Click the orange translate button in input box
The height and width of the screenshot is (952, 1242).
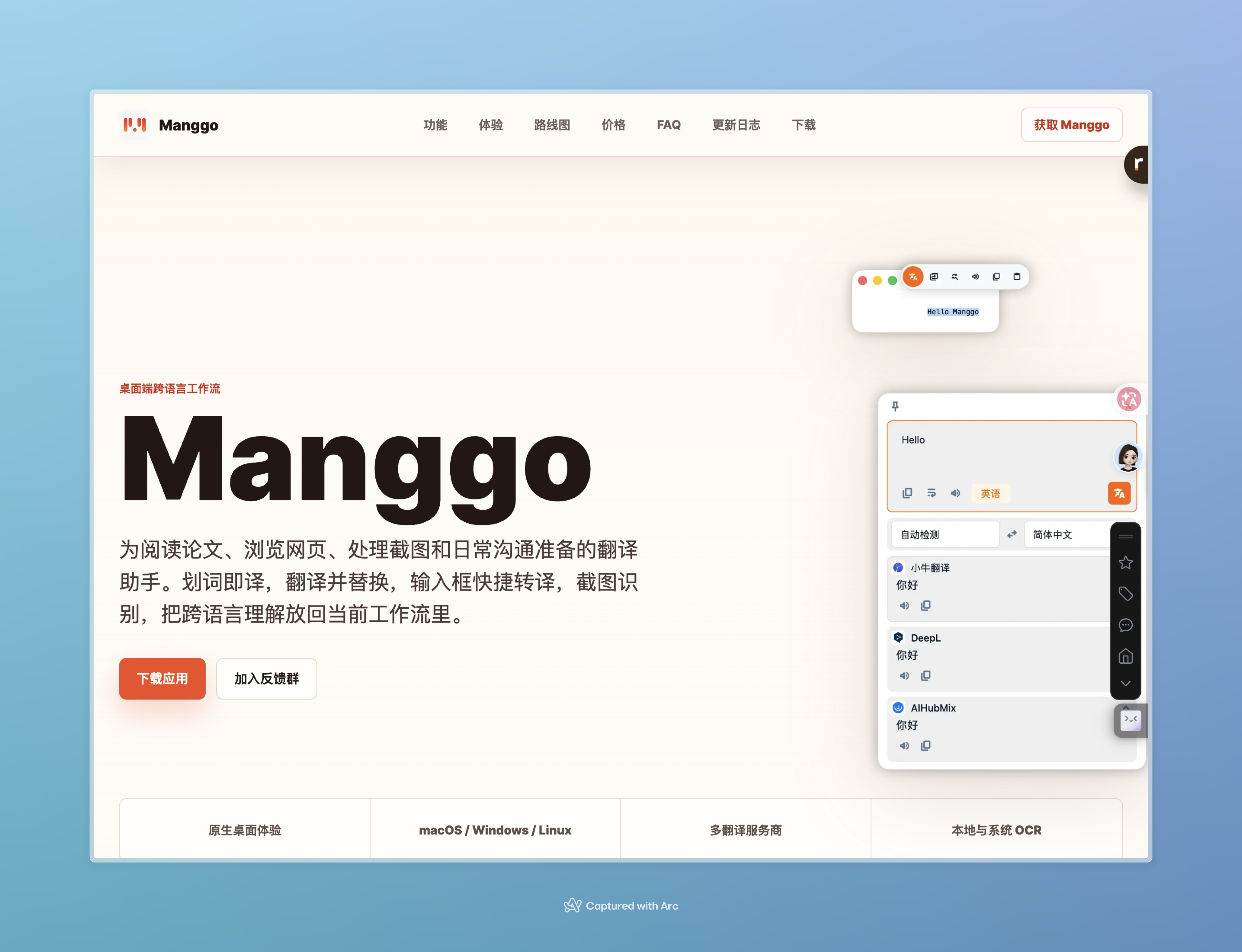point(1119,493)
